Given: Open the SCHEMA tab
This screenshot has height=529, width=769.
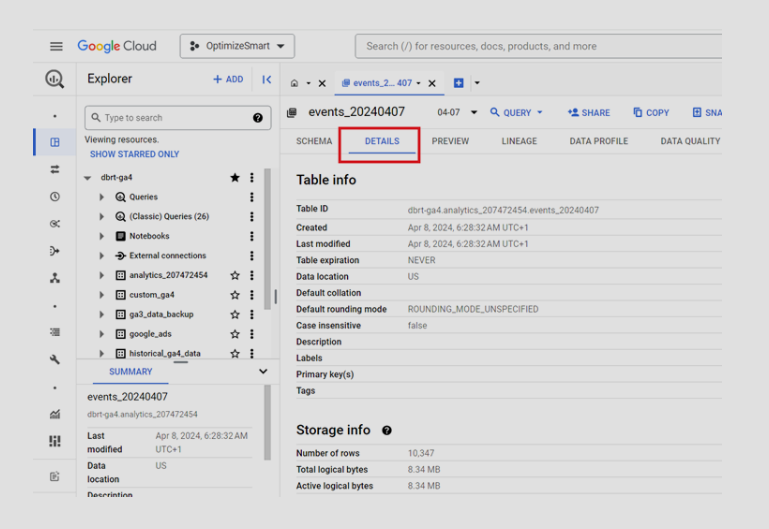Looking at the screenshot, I should 314,141.
